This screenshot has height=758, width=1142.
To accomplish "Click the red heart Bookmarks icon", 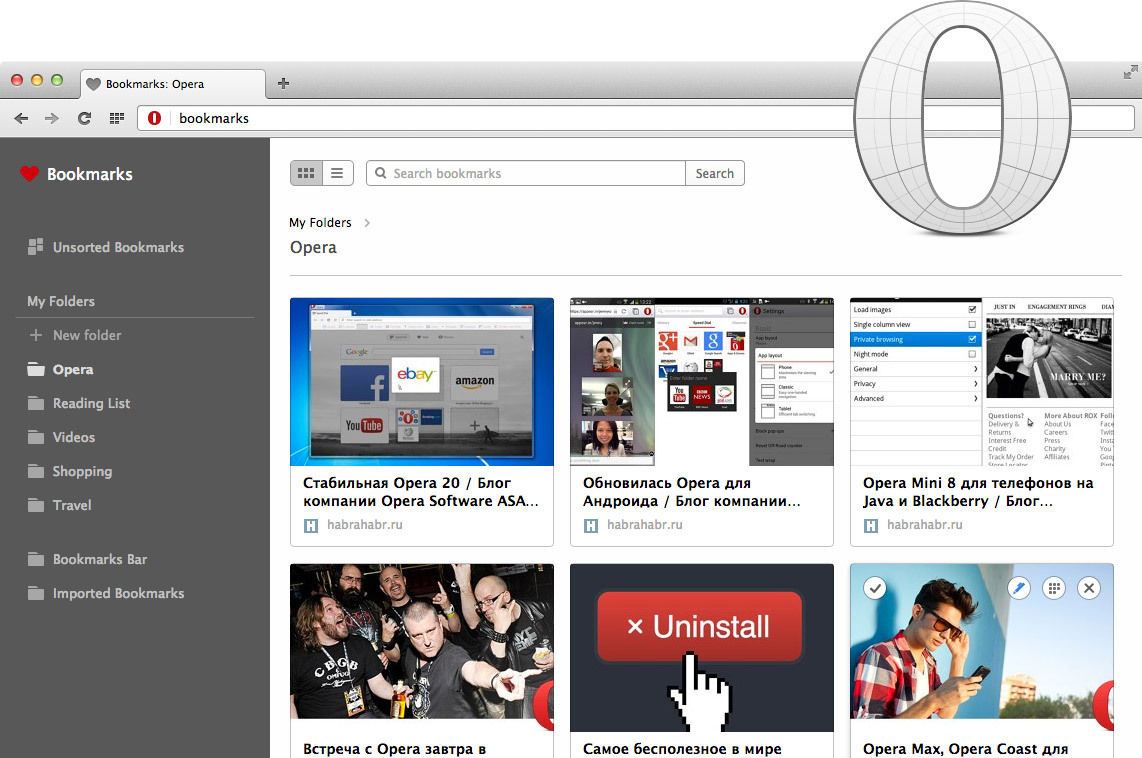I will pos(29,174).
